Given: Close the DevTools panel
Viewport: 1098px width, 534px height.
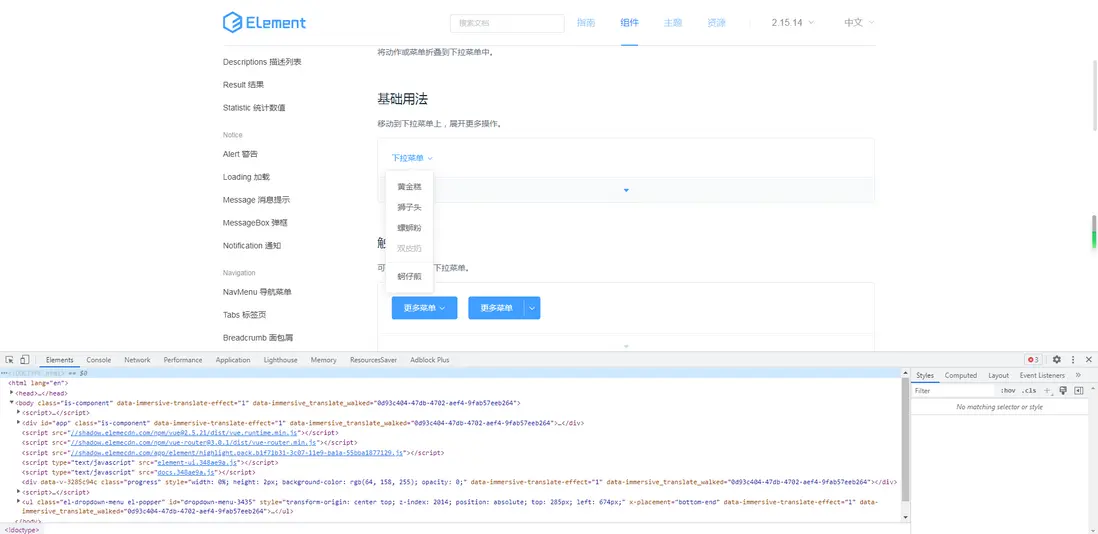Looking at the screenshot, I should [x=1089, y=360].
